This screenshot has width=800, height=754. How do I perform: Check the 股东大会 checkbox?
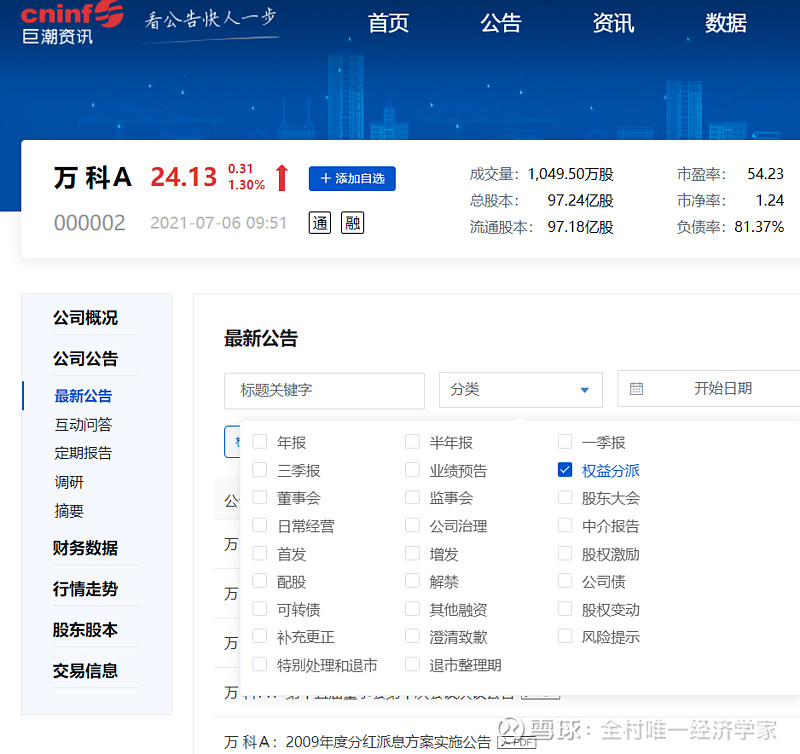(565, 497)
